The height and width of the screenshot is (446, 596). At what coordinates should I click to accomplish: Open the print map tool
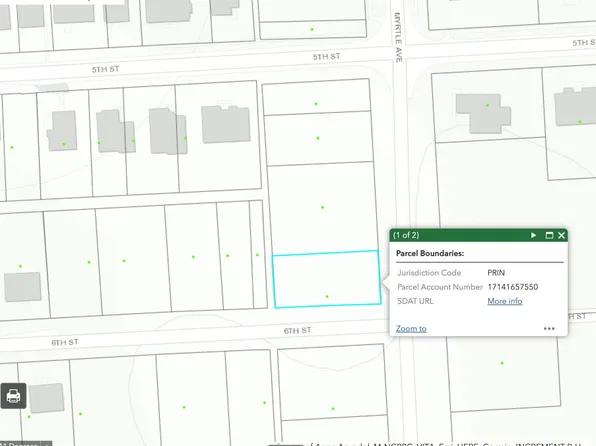tap(13, 396)
